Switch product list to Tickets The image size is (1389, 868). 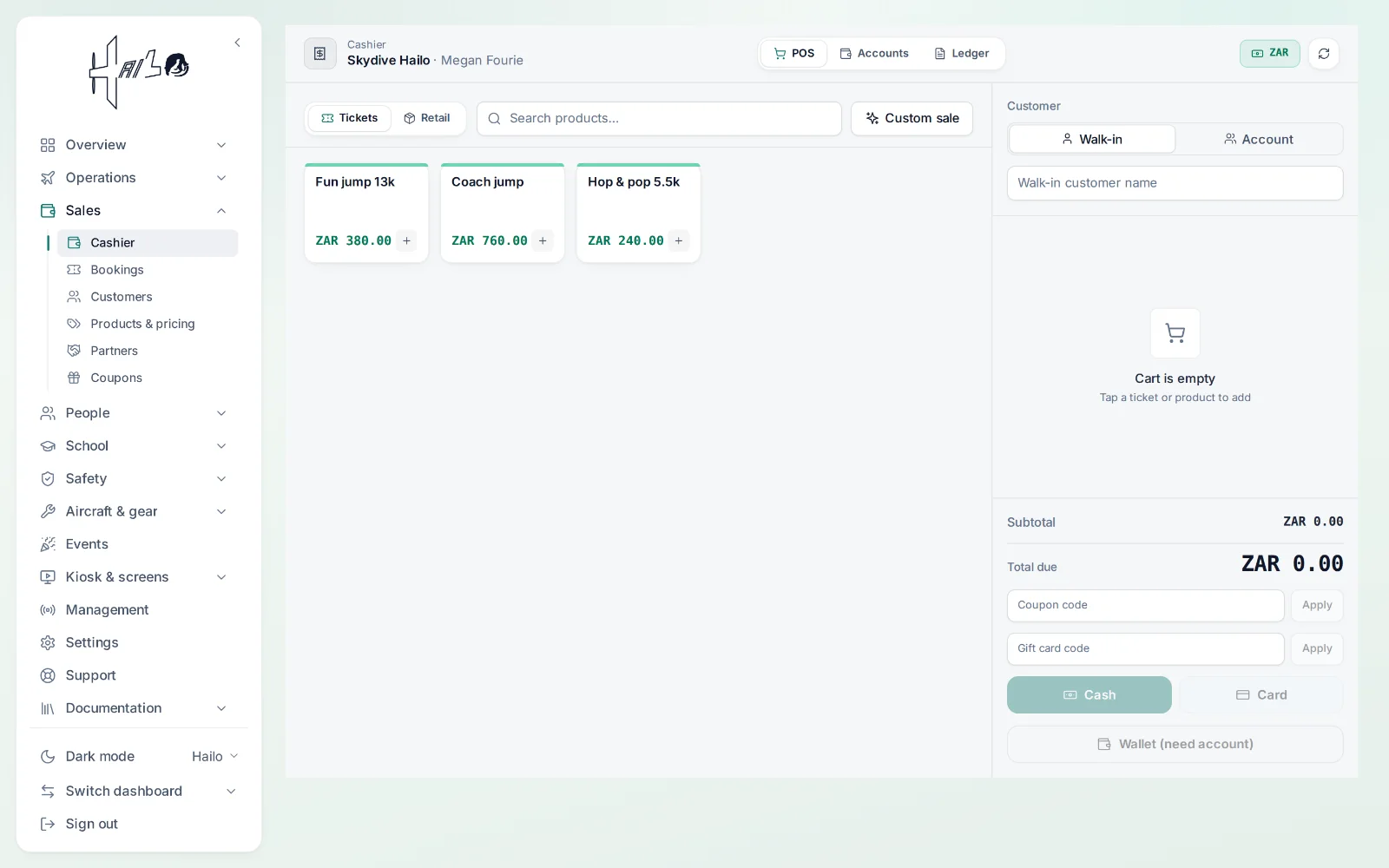coord(349,118)
